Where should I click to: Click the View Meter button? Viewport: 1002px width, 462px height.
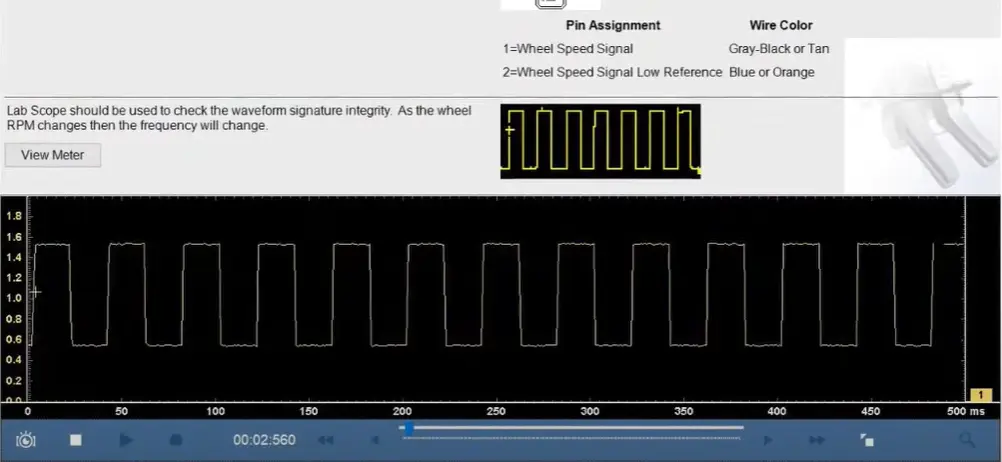[53, 155]
